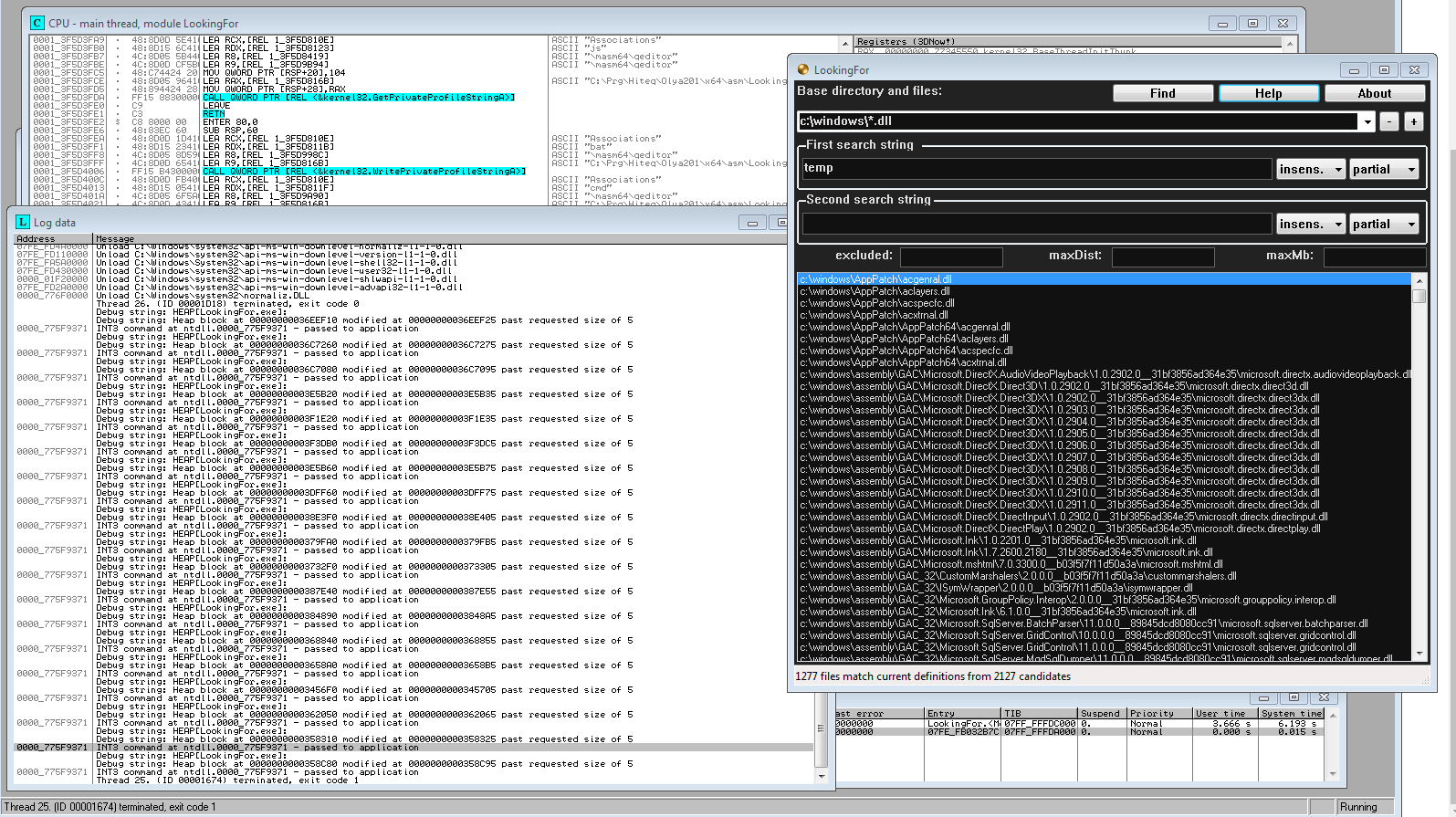1456x817 pixels.
Task: Click Message column header in Log data
Action: [x=440, y=238]
